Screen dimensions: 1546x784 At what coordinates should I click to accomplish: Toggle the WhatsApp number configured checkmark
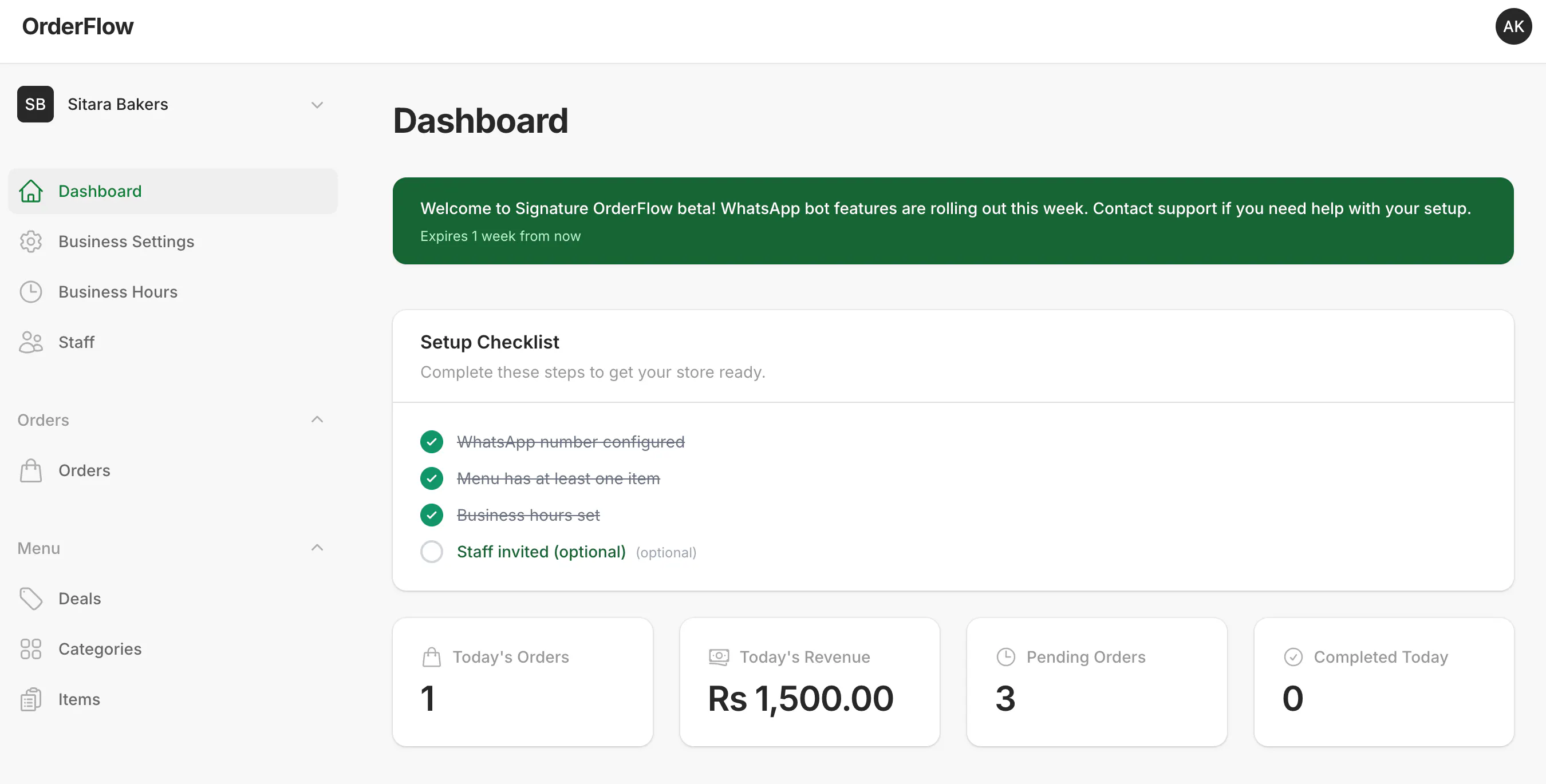432,442
